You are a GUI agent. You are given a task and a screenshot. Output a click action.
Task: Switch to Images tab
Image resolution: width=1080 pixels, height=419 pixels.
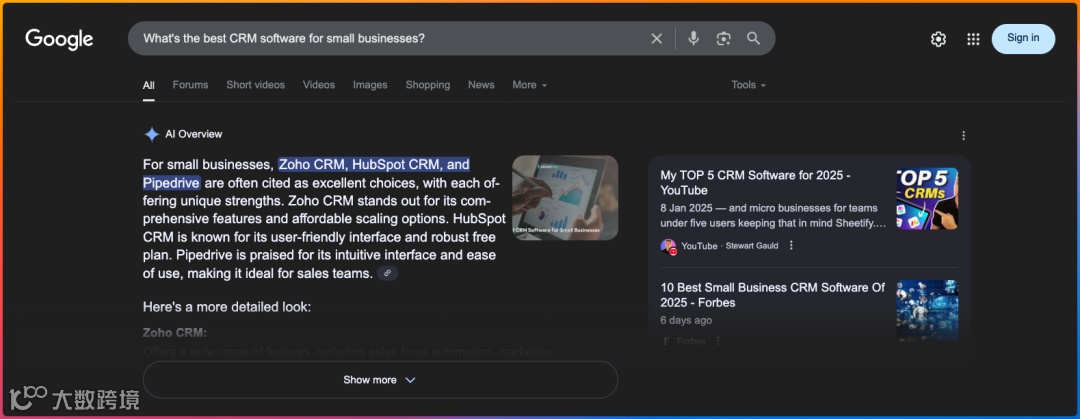(370, 85)
